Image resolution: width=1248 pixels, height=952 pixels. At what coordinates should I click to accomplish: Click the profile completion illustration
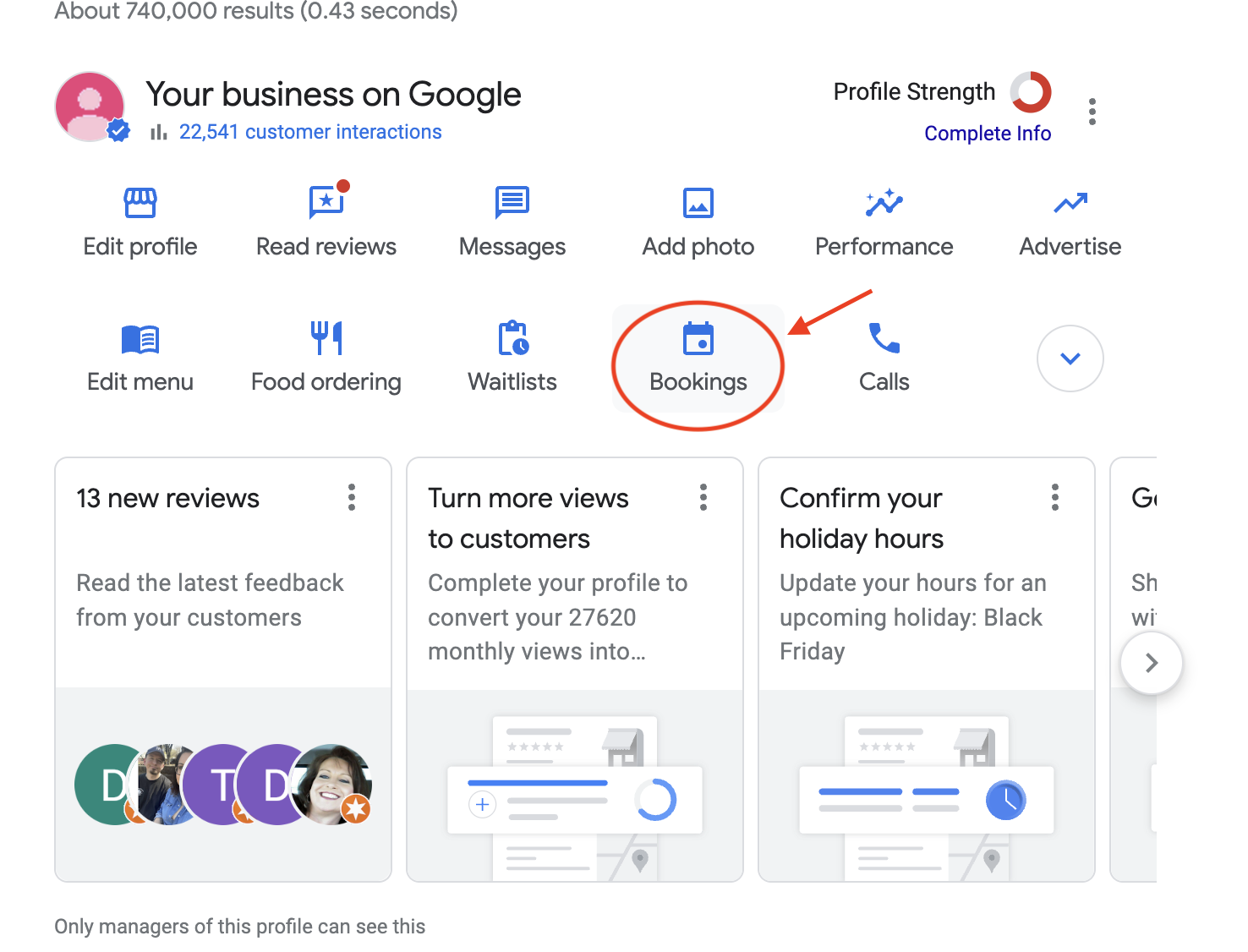pos(575,798)
